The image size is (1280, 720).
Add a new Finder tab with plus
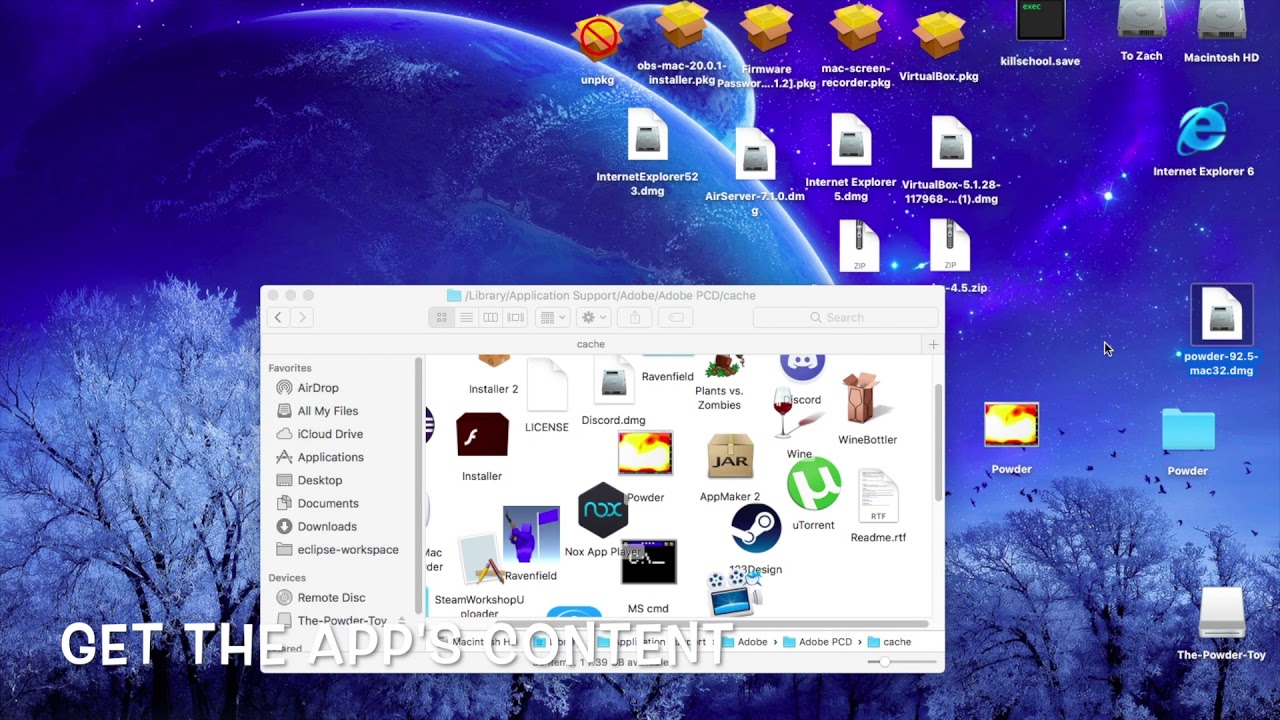[933, 344]
